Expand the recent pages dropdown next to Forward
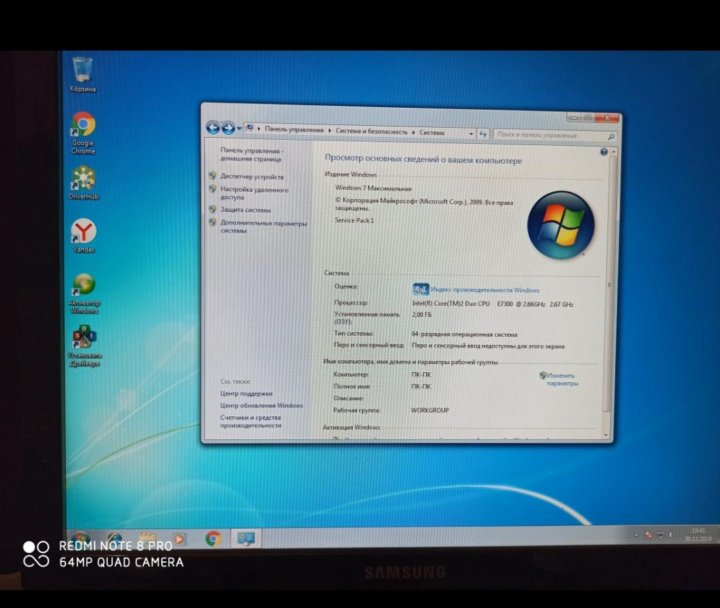The height and width of the screenshot is (608, 720). [239, 128]
